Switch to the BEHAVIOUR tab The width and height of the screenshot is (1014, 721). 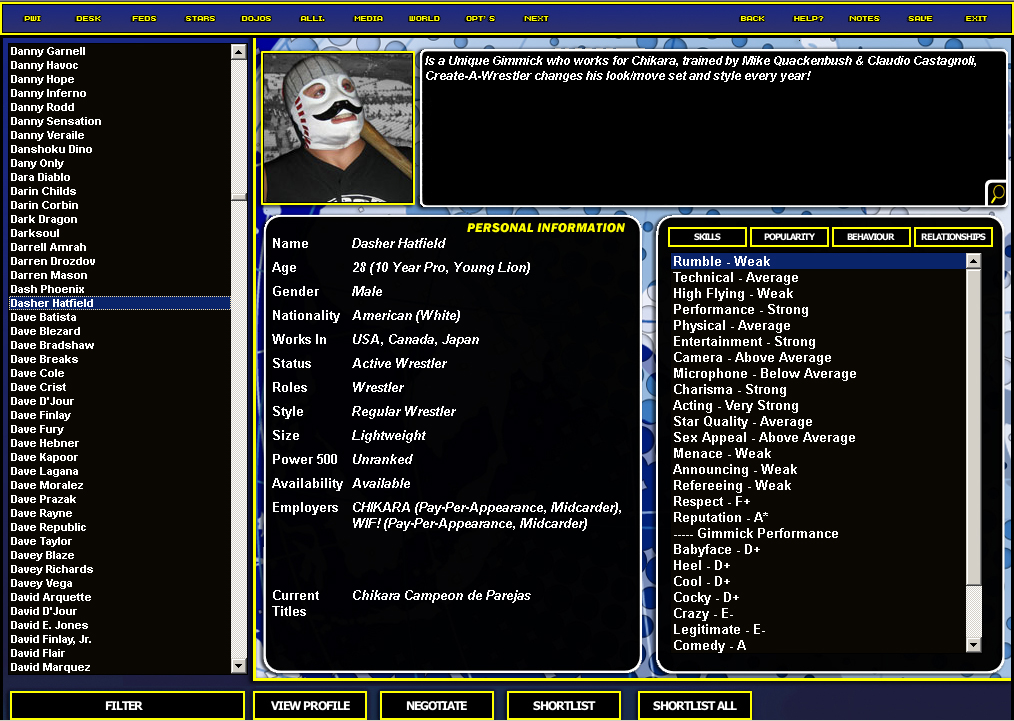point(870,237)
